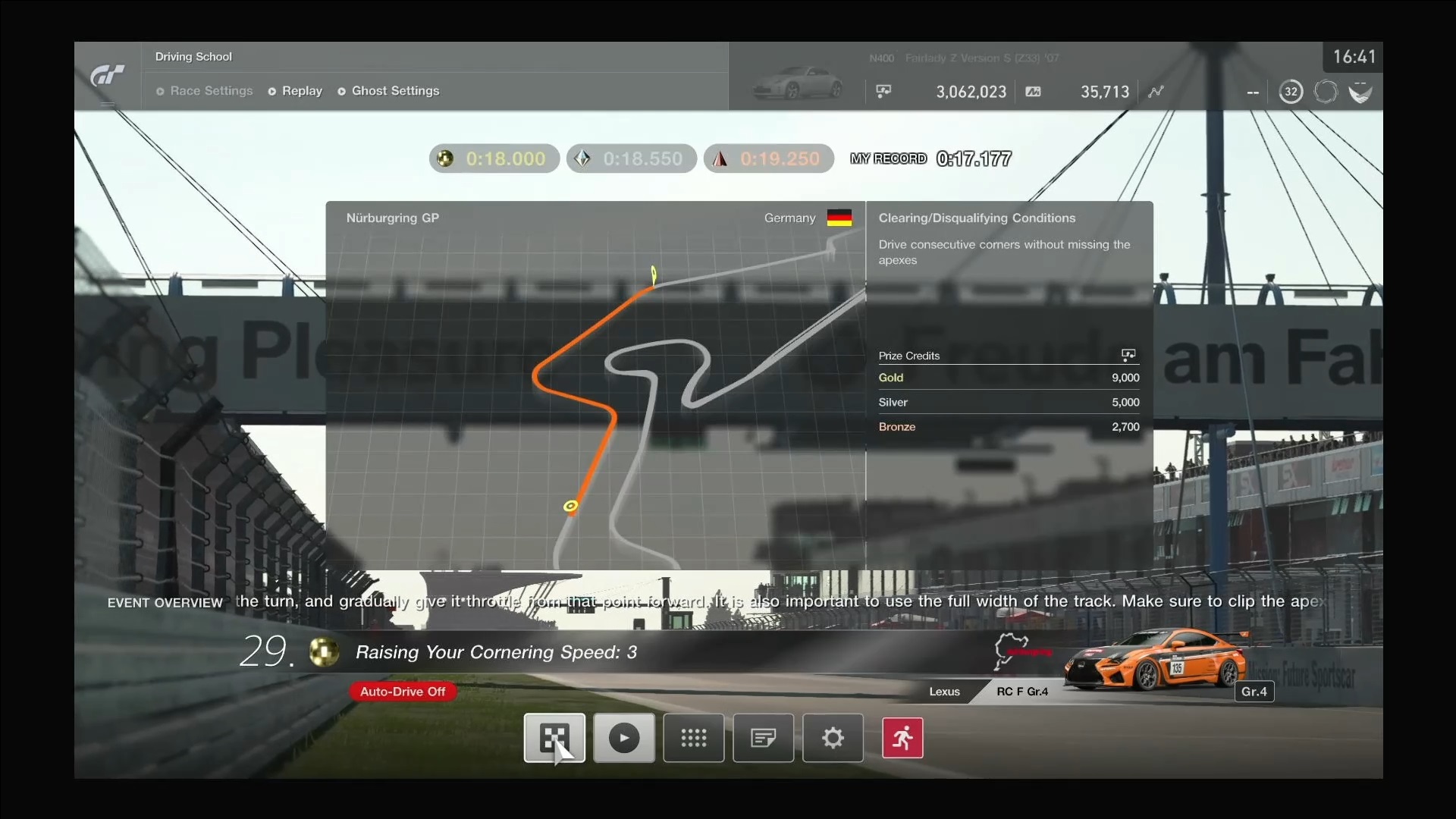
Task: Select the Nissan Fairlady Z car thumbnail
Action: click(x=797, y=83)
